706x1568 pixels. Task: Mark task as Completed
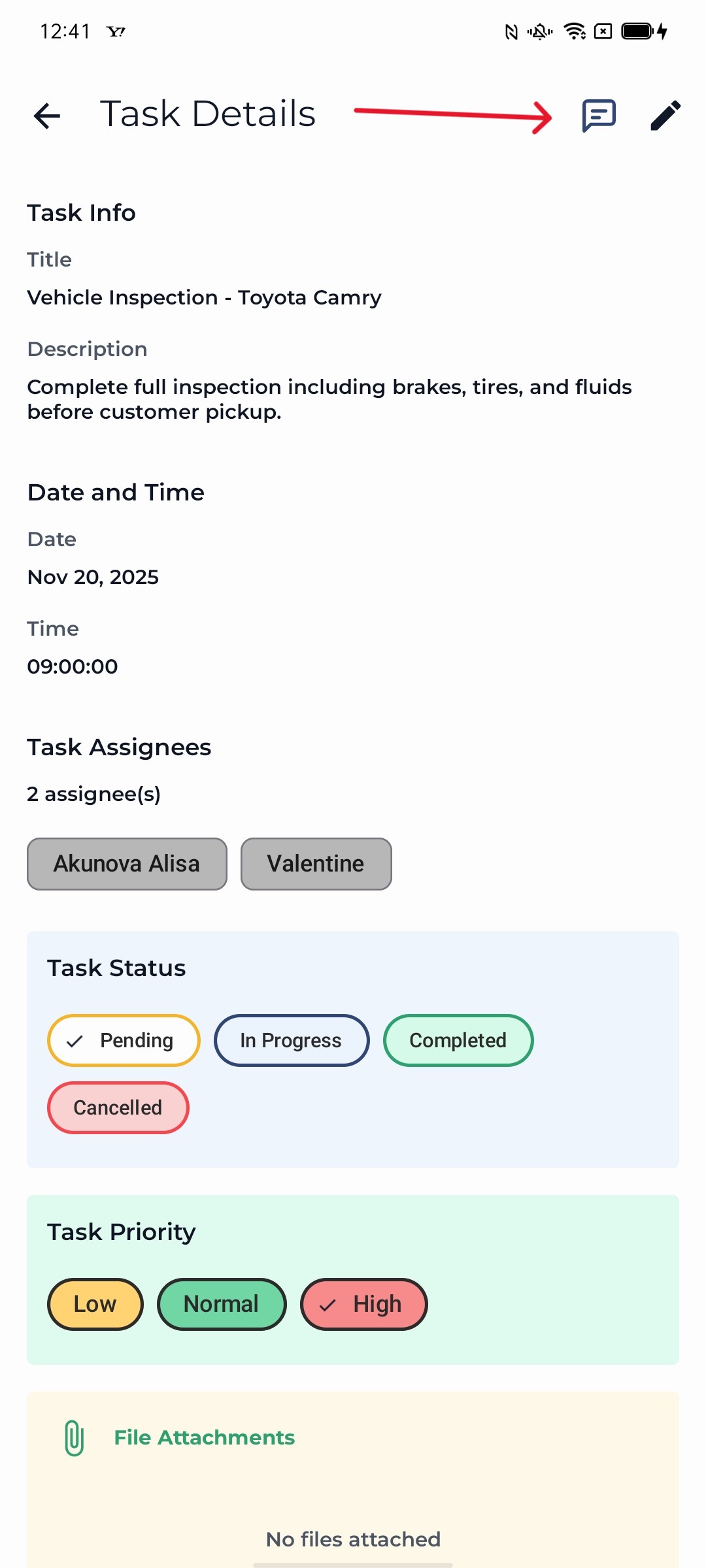[458, 1040]
